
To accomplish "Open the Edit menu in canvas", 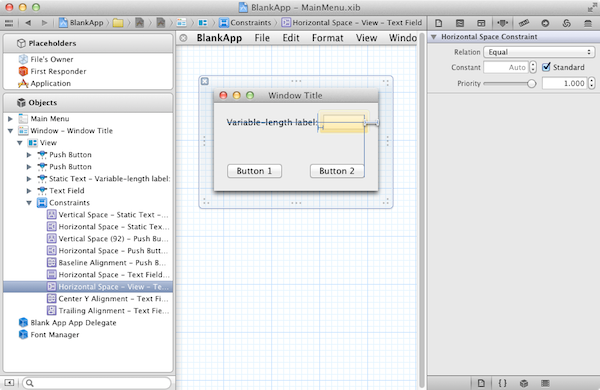I will [x=291, y=38].
